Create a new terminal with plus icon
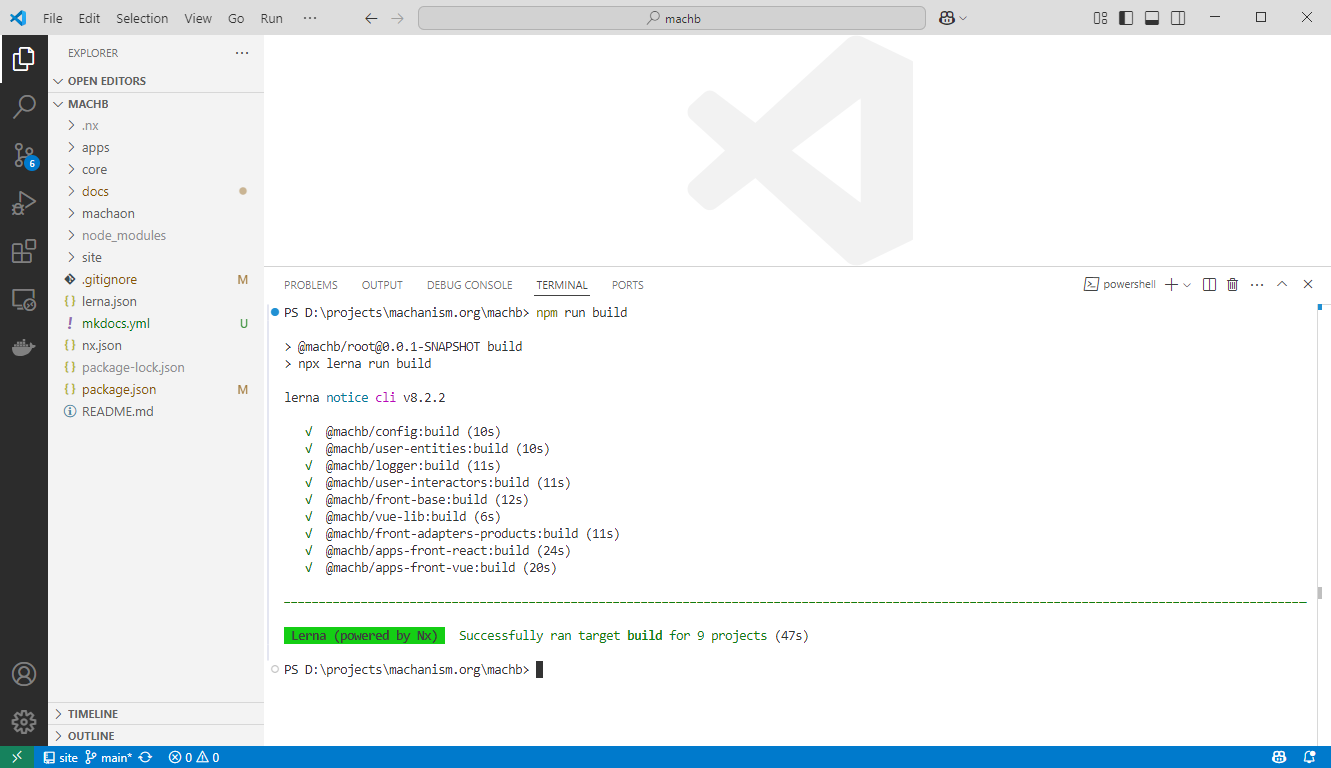This screenshot has width=1331, height=768. (x=1172, y=285)
